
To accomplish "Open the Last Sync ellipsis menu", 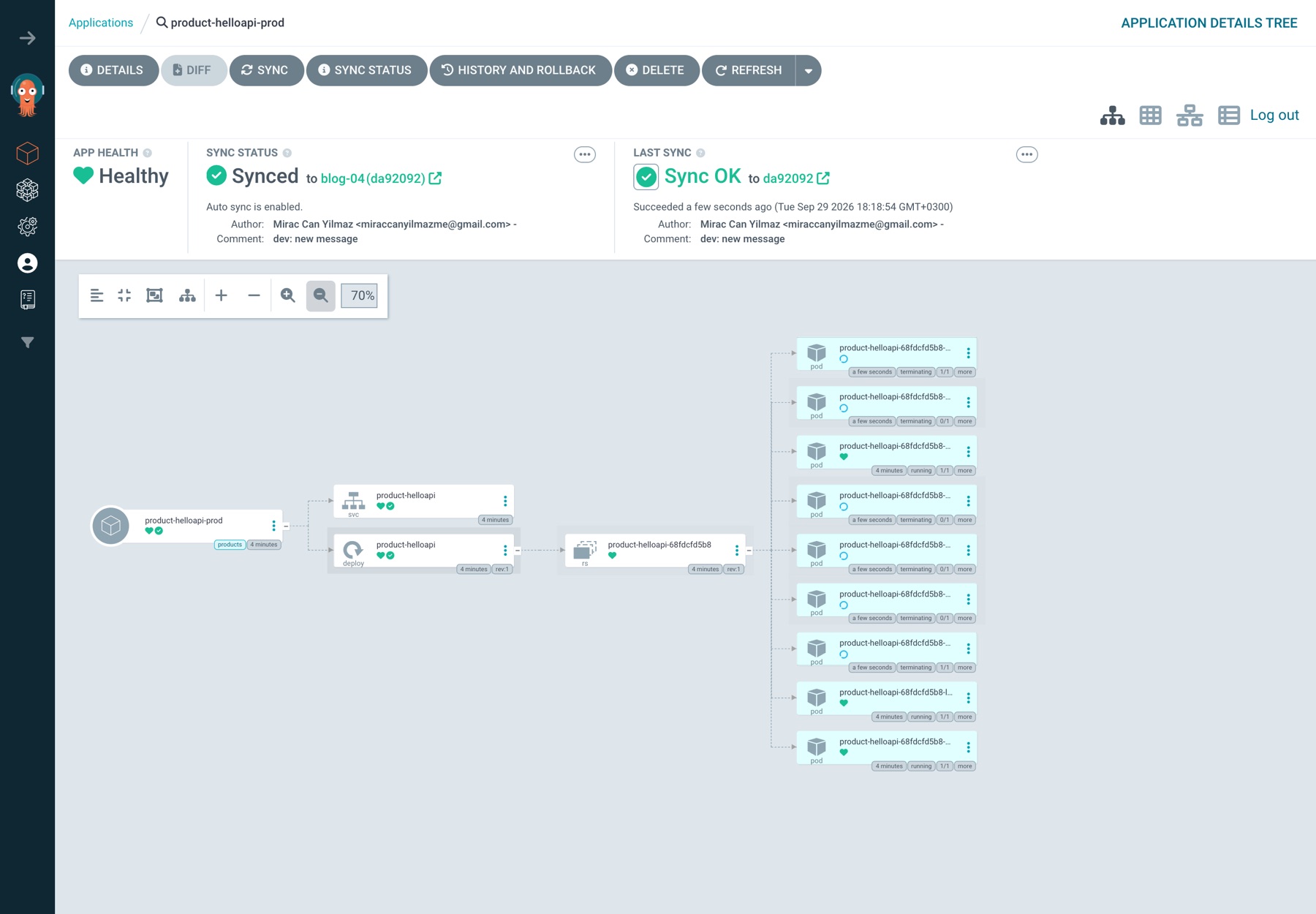I will tap(1027, 154).
